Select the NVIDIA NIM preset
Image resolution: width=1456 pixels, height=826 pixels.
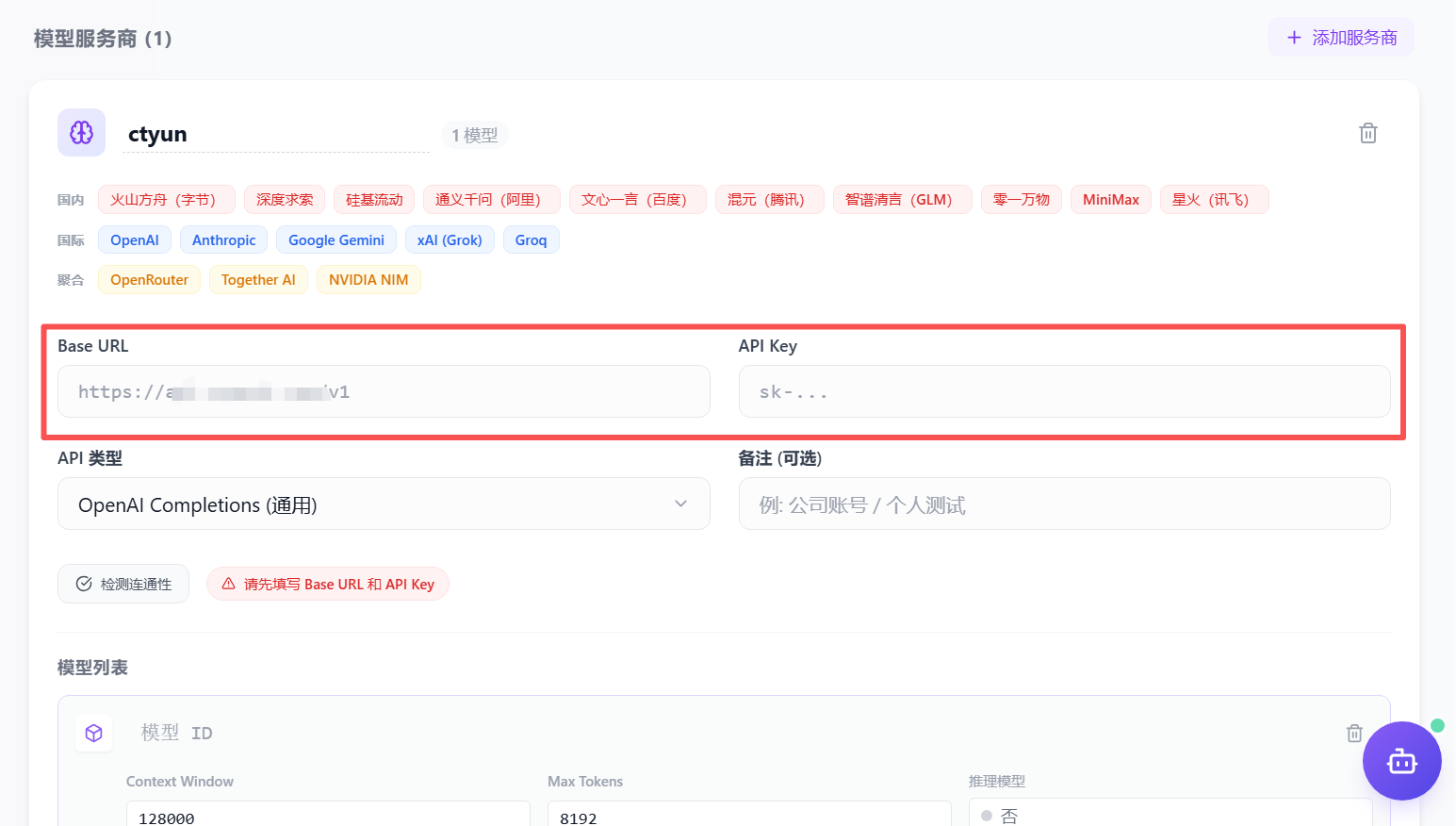[x=368, y=280]
